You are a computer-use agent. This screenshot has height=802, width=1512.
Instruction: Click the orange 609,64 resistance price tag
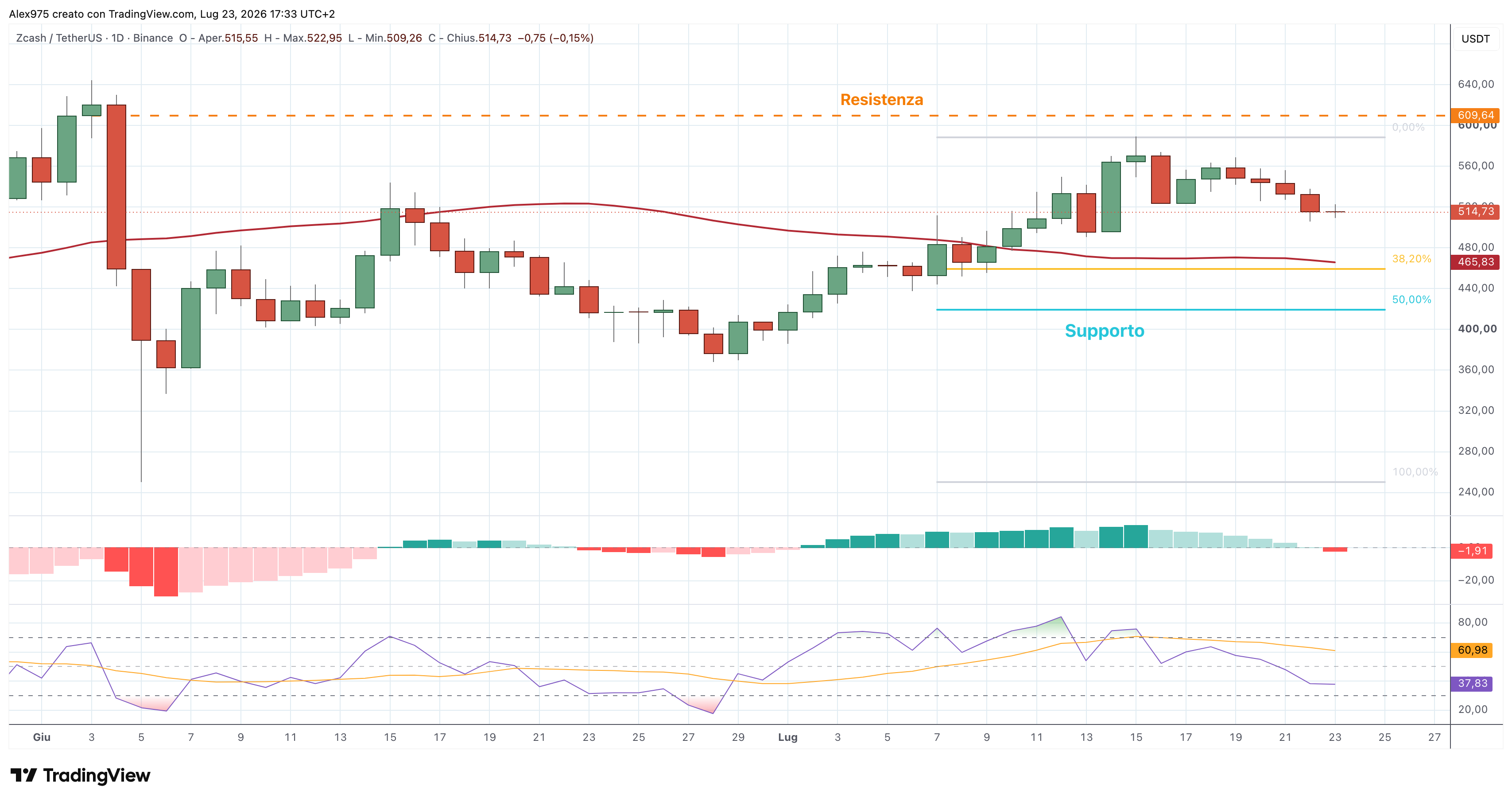(1475, 115)
